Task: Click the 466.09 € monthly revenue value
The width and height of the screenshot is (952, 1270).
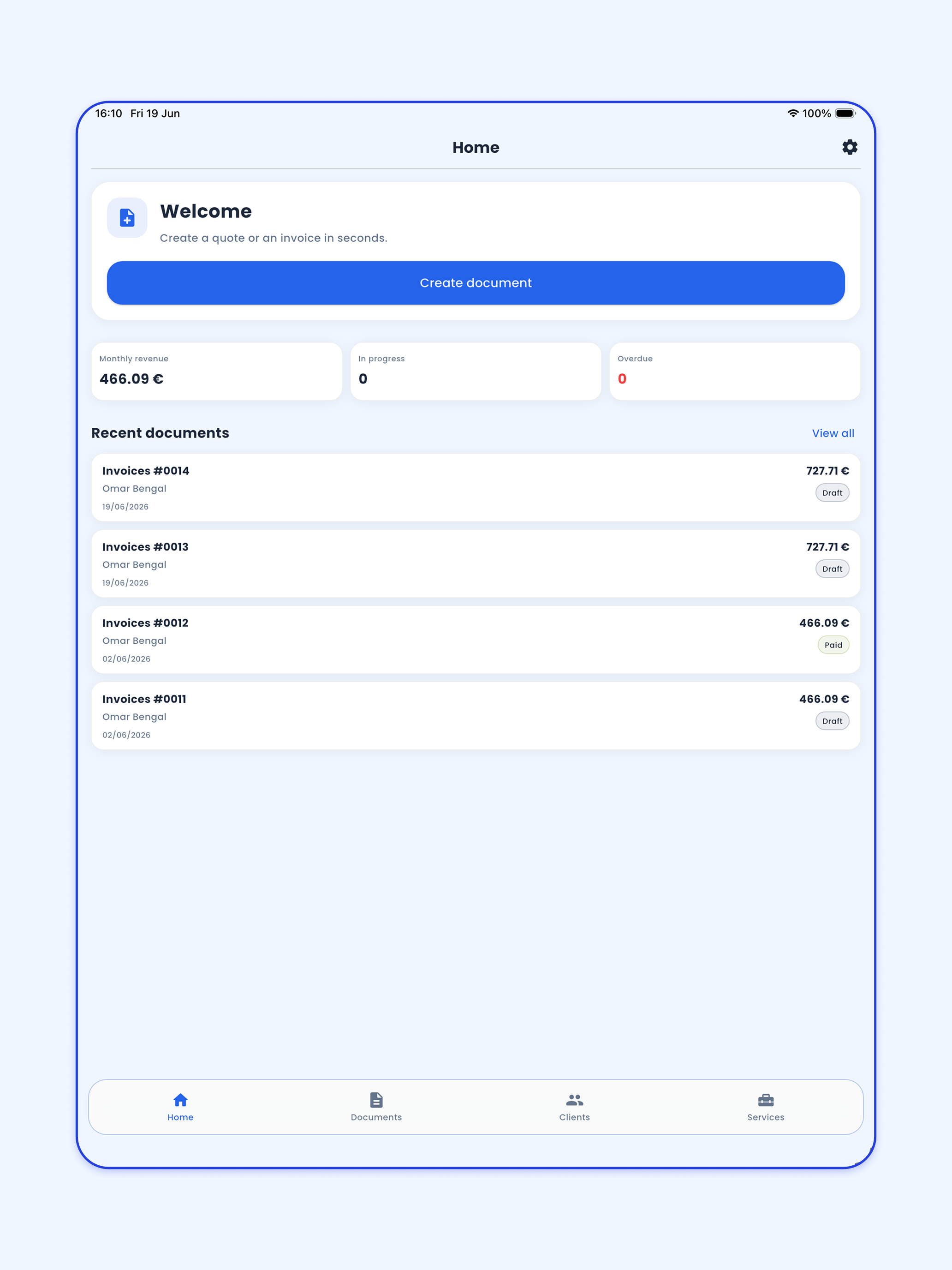Action: pos(131,379)
